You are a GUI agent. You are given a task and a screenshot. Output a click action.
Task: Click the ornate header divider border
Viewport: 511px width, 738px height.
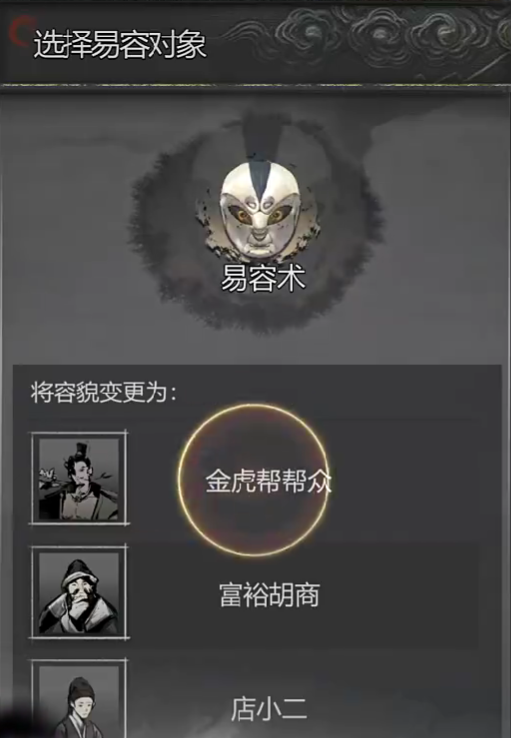[256, 86]
